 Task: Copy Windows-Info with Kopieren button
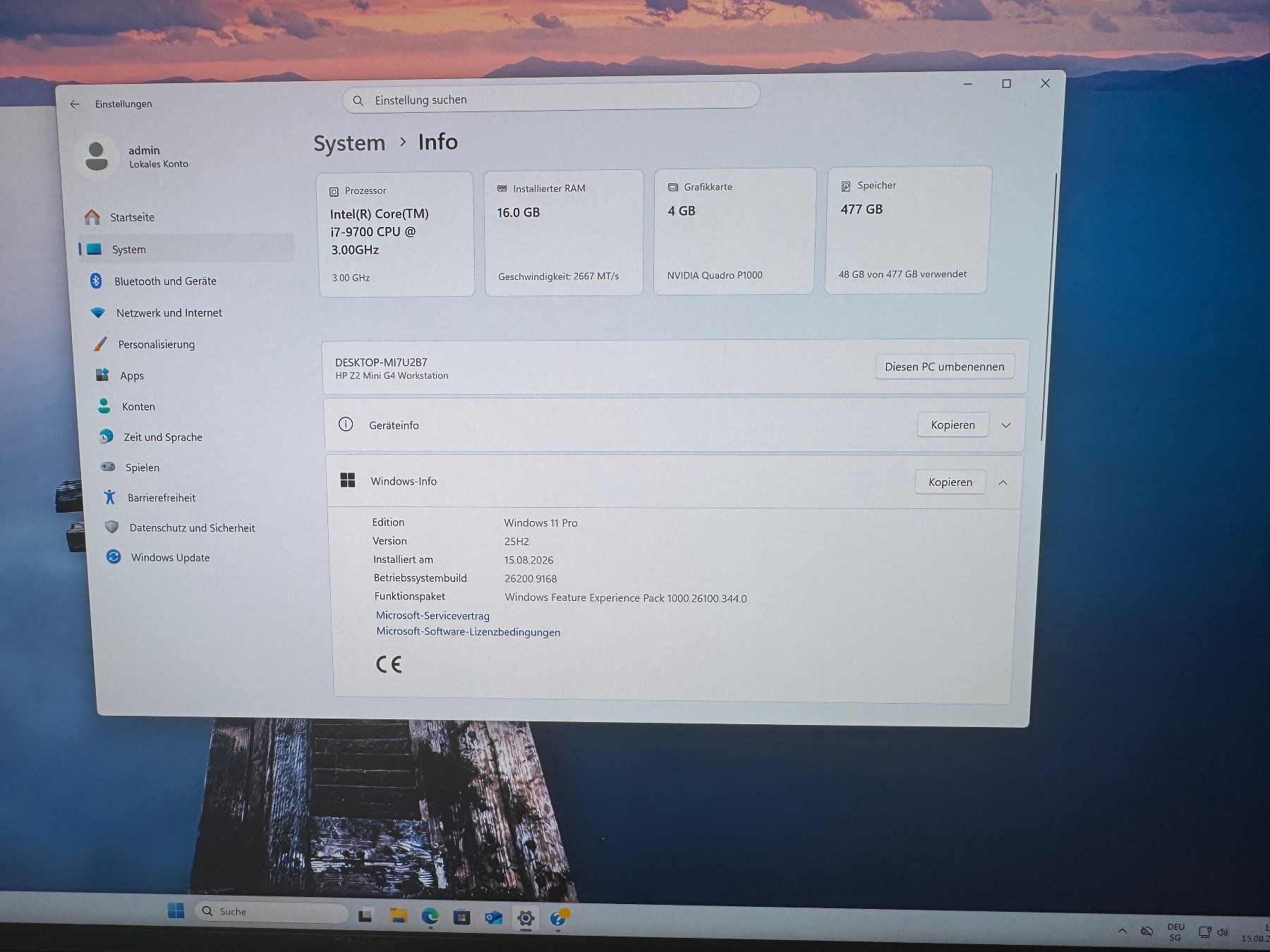tap(950, 482)
